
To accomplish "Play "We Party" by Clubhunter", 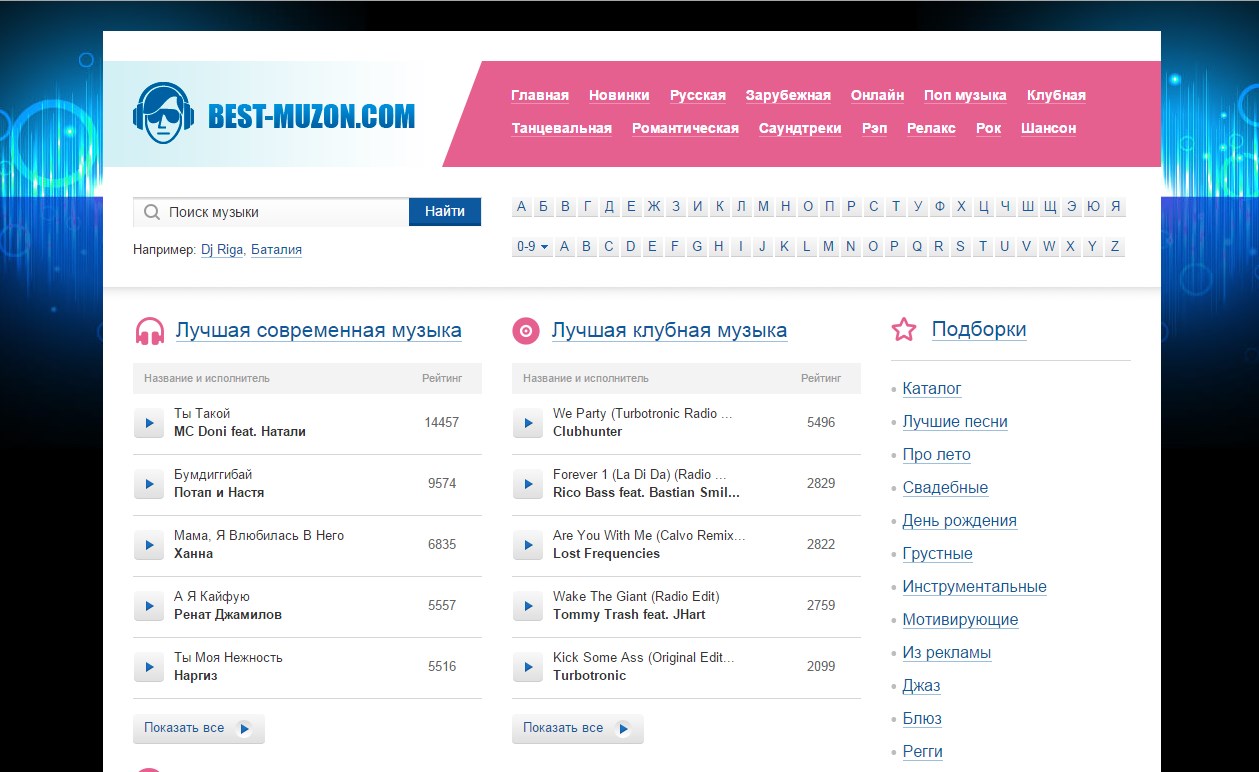I will (x=528, y=423).
